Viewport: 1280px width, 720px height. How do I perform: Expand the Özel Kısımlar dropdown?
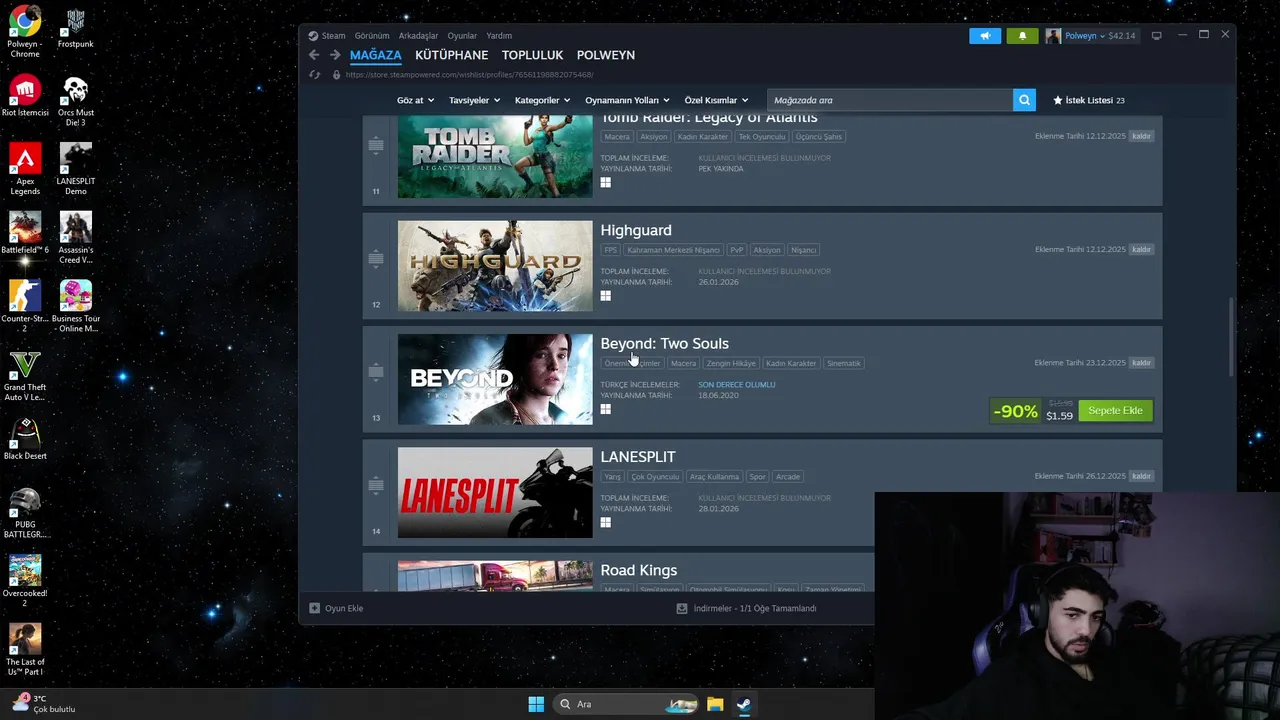[716, 100]
